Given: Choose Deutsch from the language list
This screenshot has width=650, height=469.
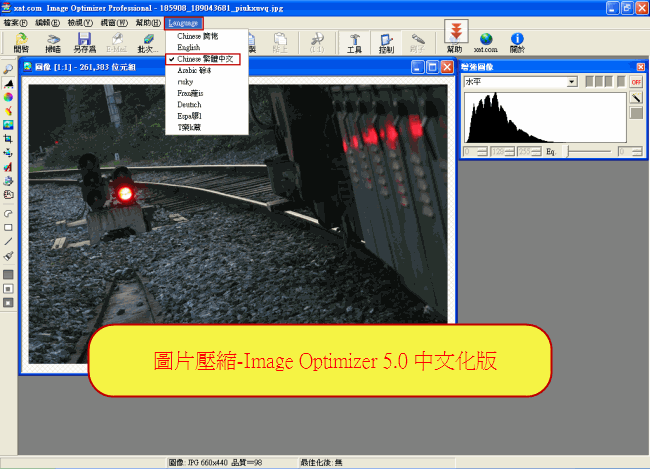Looking at the screenshot, I should click(x=191, y=102).
